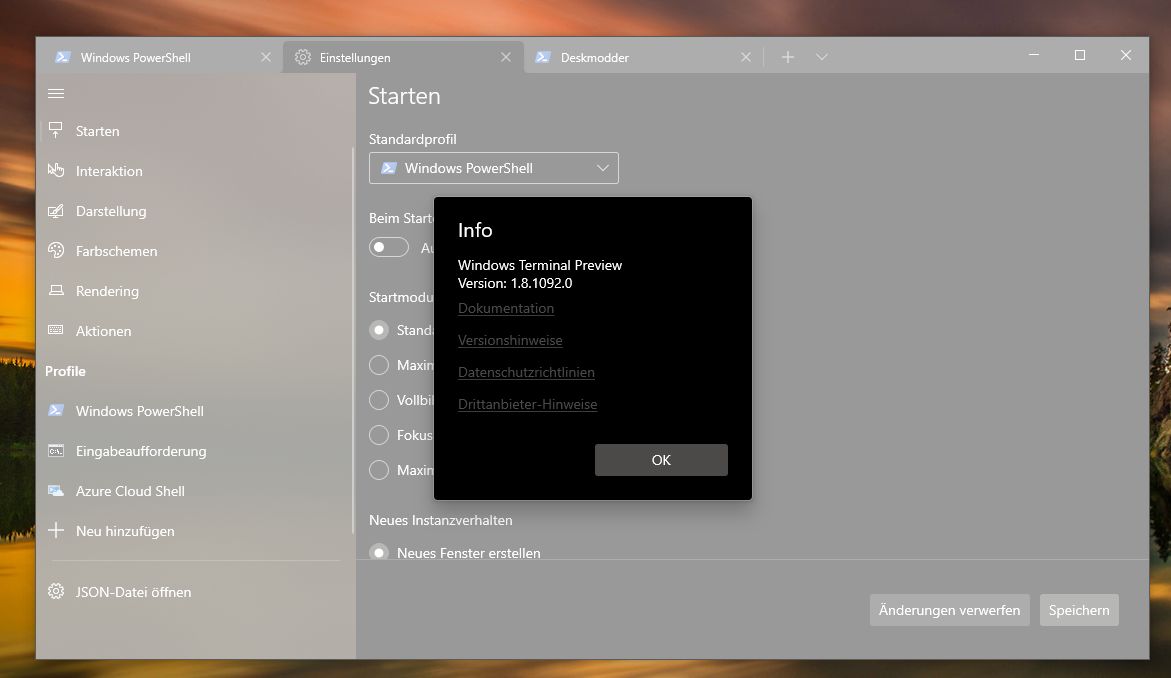Screen dimensions: 1171x678
Task: Minimize the Windows Terminal window
Action: (1034, 55)
